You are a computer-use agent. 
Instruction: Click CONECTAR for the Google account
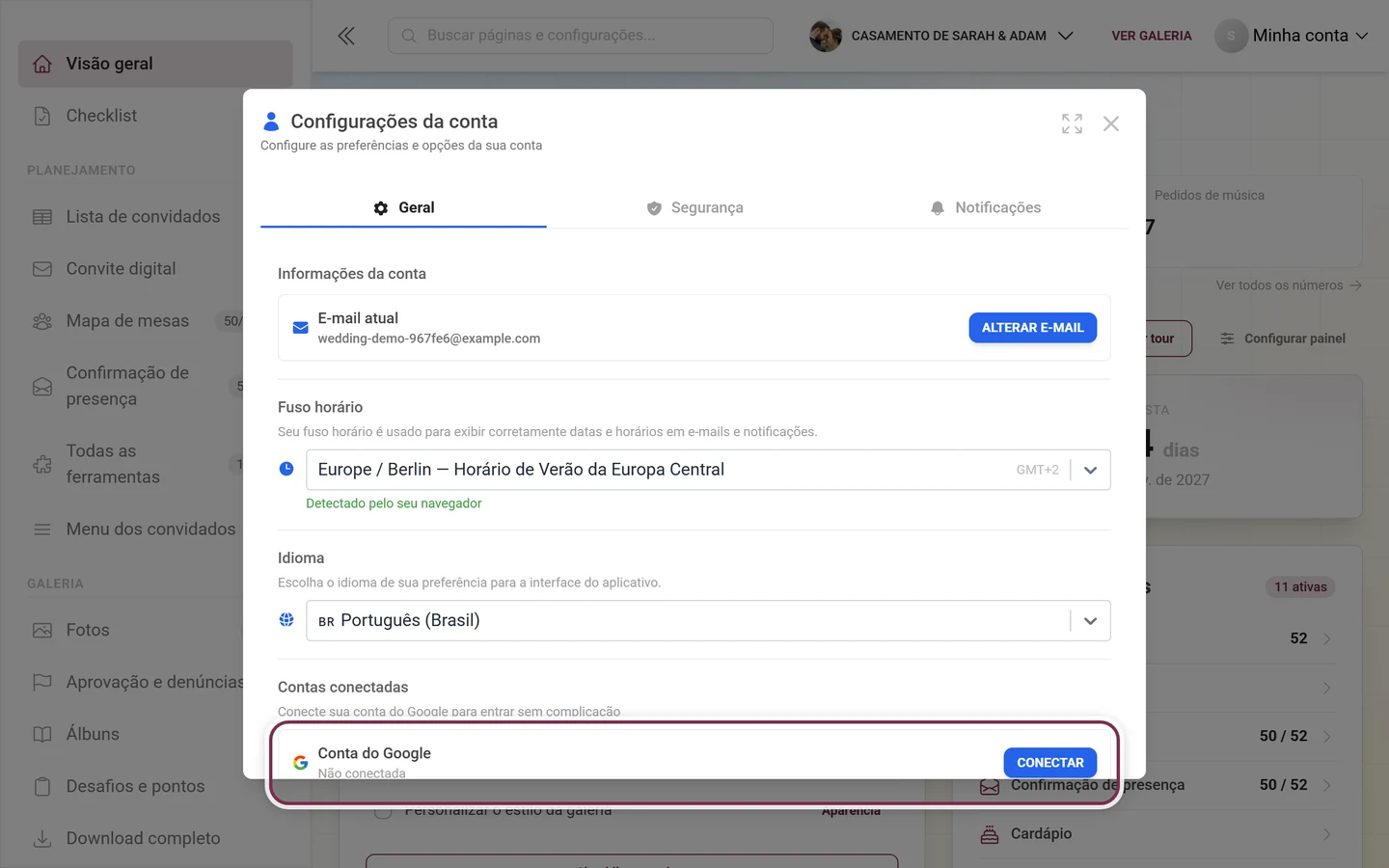(x=1049, y=763)
